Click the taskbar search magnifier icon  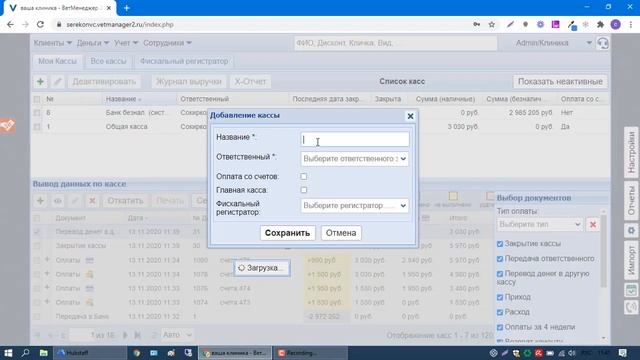click(25, 353)
